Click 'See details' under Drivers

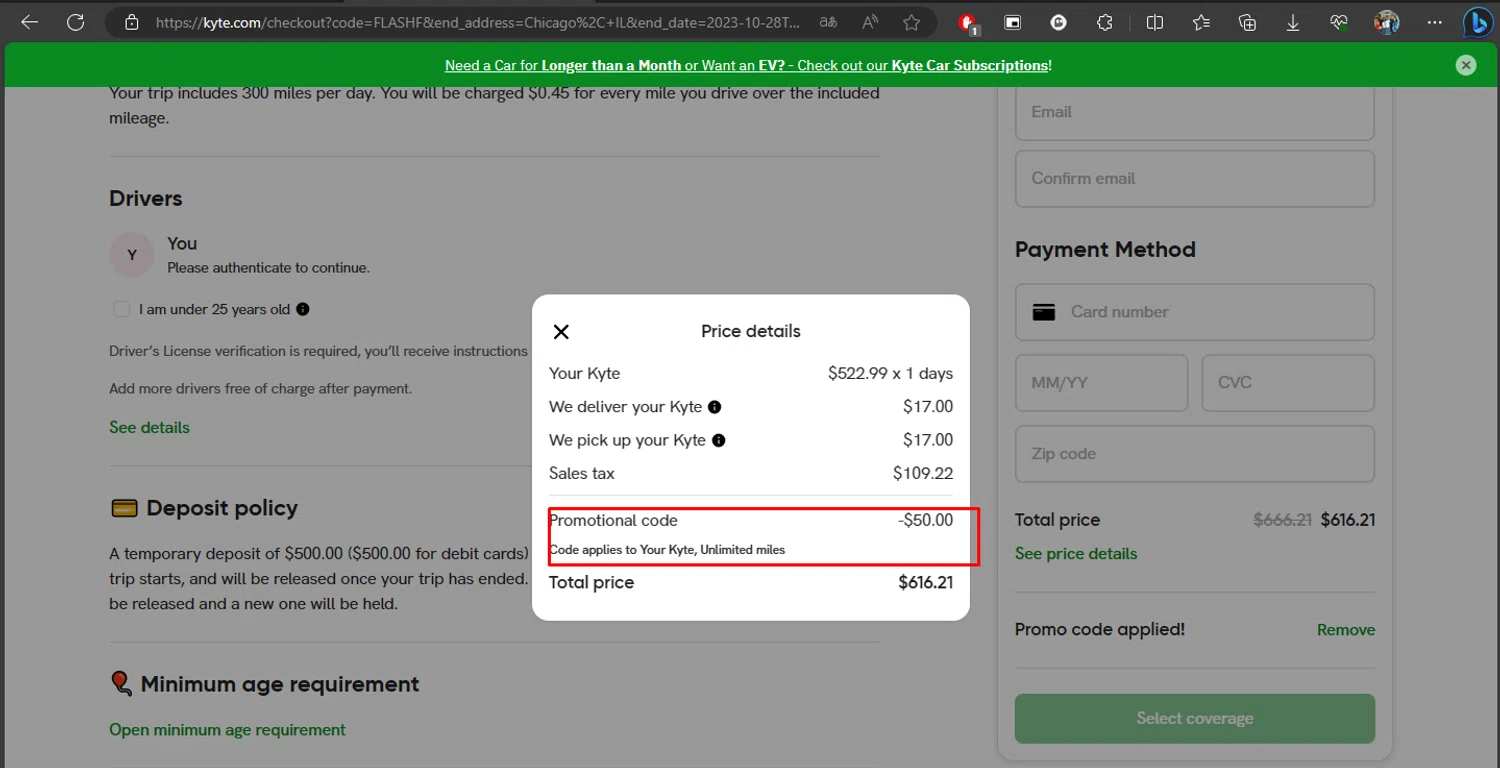point(149,427)
